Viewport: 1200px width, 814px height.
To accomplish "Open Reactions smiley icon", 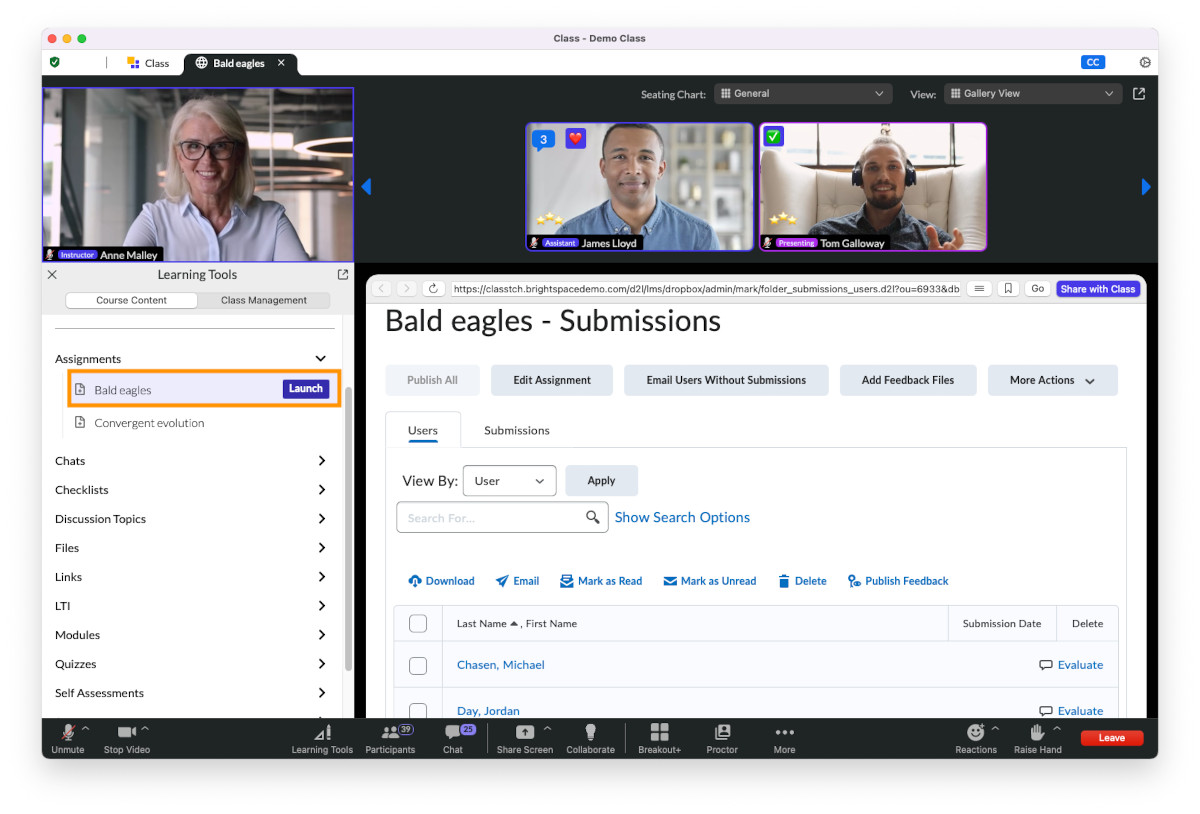I will point(975,733).
